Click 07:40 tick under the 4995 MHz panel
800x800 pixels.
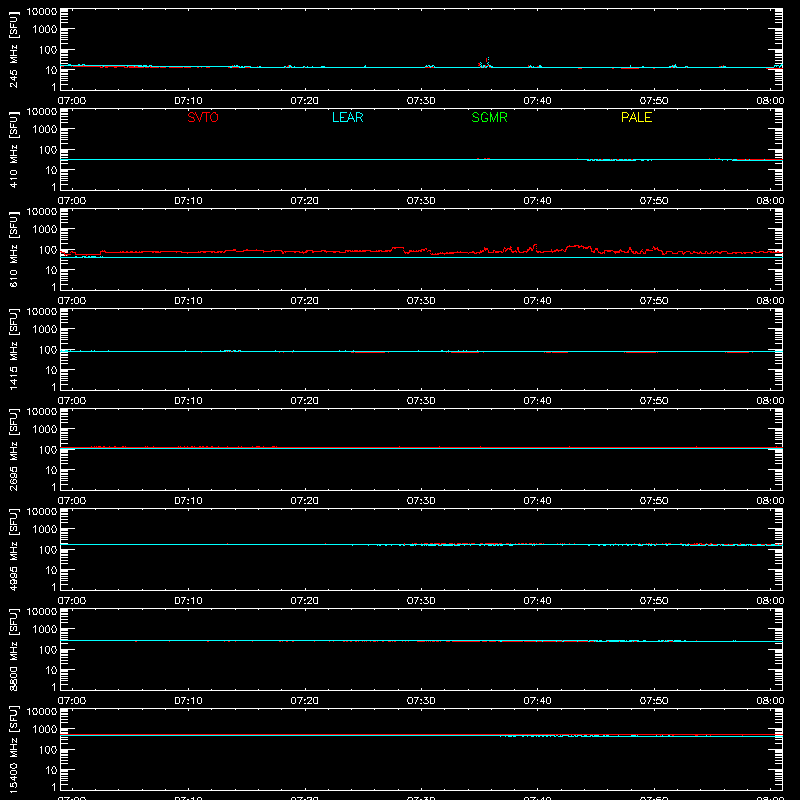537,601
